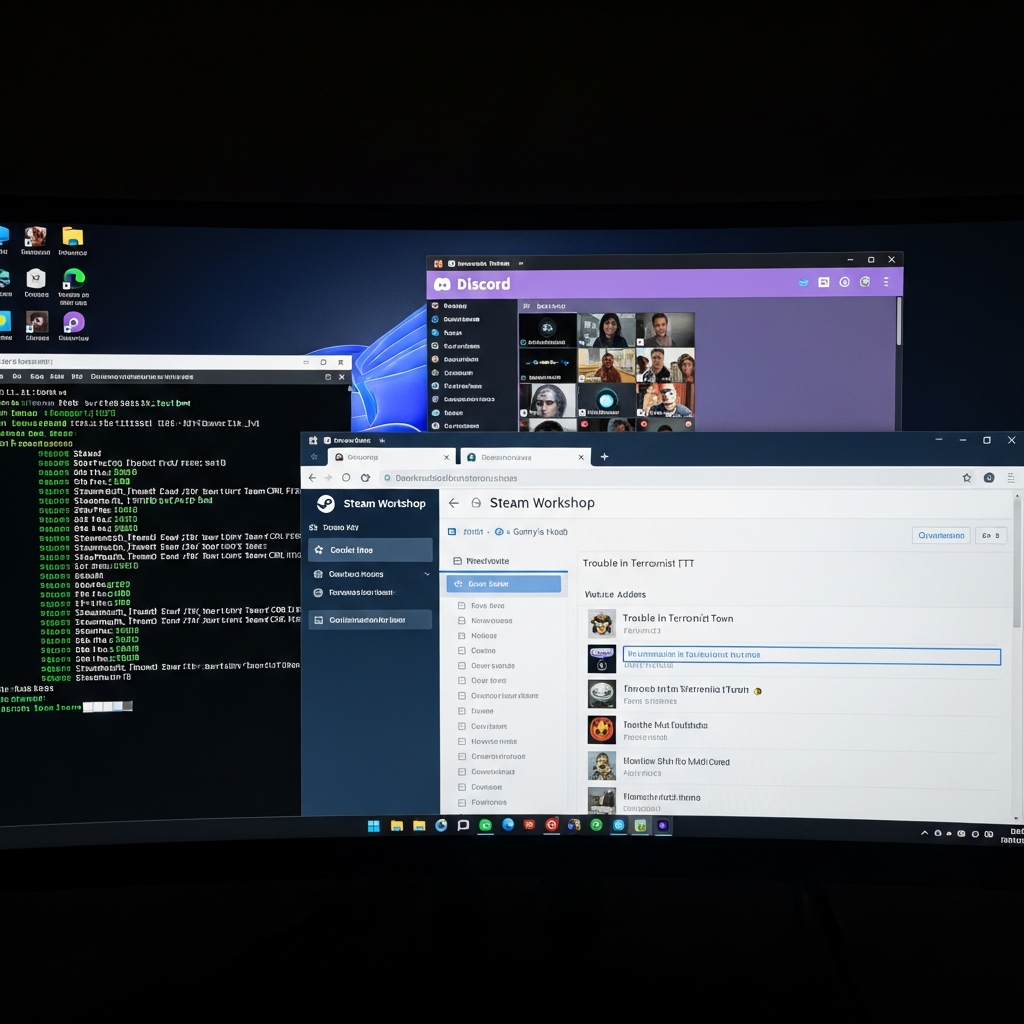Click the browser reload page icon
The height and width of the screenshot is (1024, 1024).
(x=365, y=477)
